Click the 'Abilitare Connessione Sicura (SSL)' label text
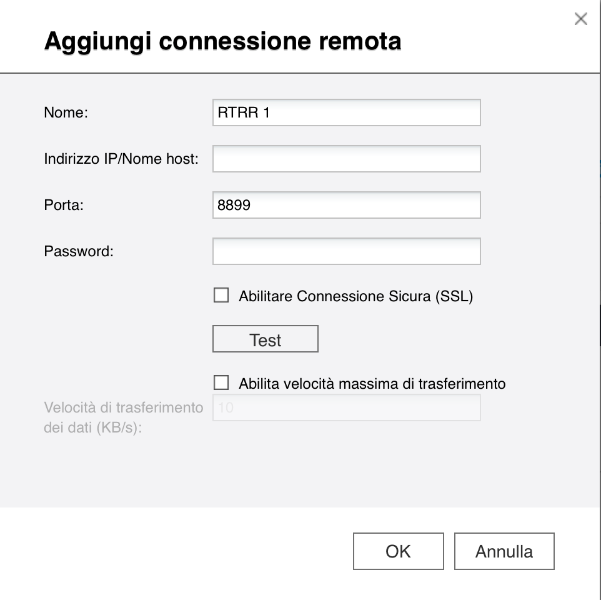This screenshot has height=600, width=601. (x=355, y=296)
